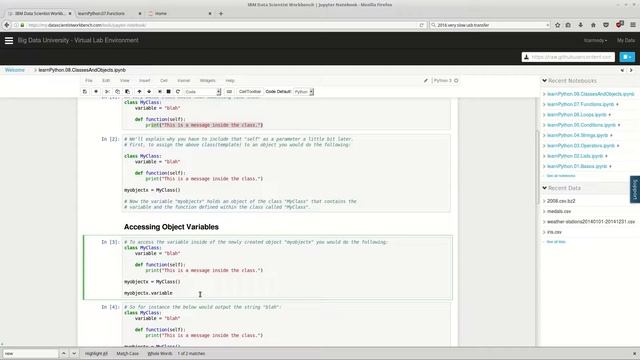The image size is (640, 360).
Task: Click the find bar search text field
Action: click(x=31, y=353)
